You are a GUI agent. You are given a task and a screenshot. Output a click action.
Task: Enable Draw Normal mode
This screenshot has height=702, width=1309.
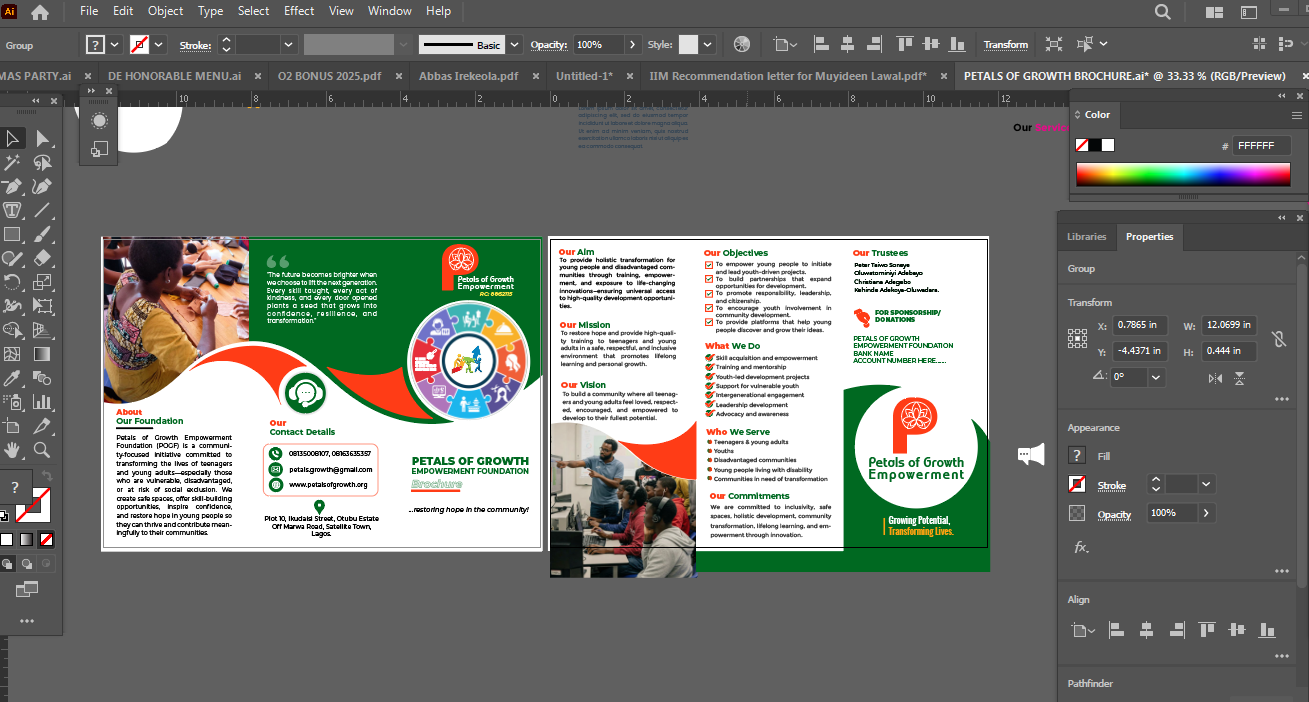point(7,564)
